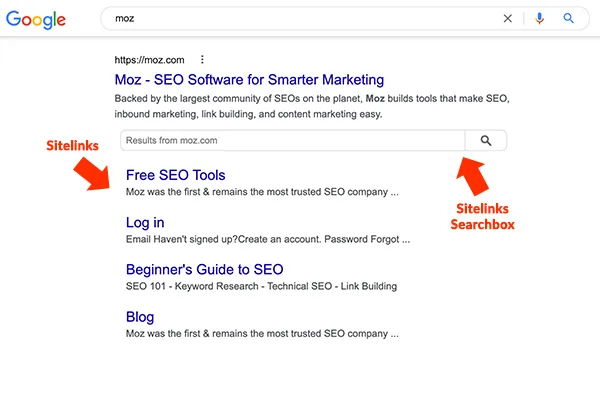This screenshot has height=400, width=600.
Task: Click the red arrow pointing at Free SEO Tools
Action: 92,175
